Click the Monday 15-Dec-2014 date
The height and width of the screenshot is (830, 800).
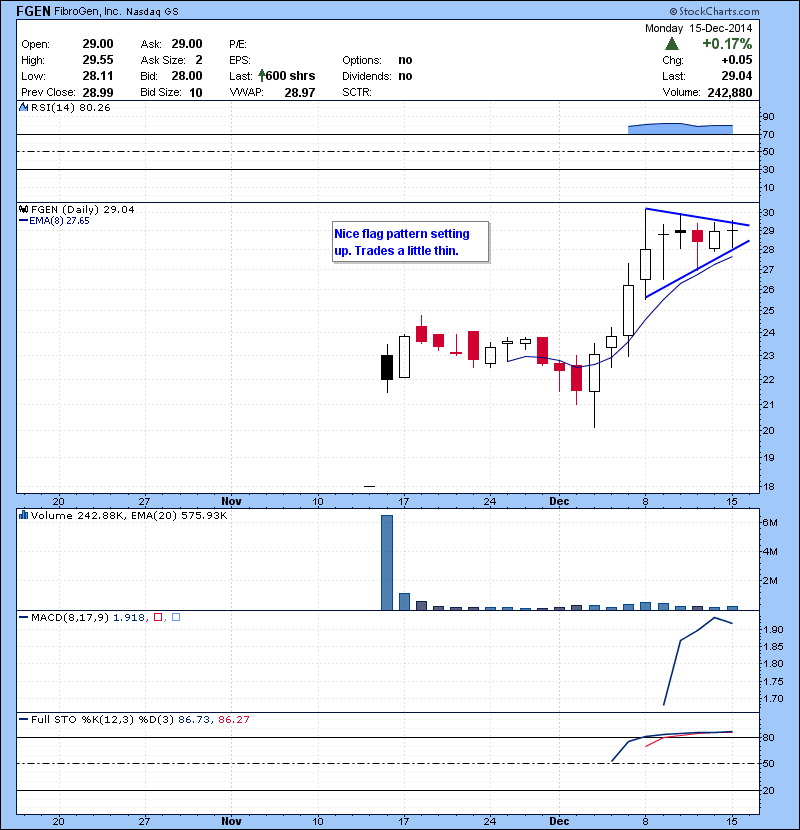coord(698,28)
